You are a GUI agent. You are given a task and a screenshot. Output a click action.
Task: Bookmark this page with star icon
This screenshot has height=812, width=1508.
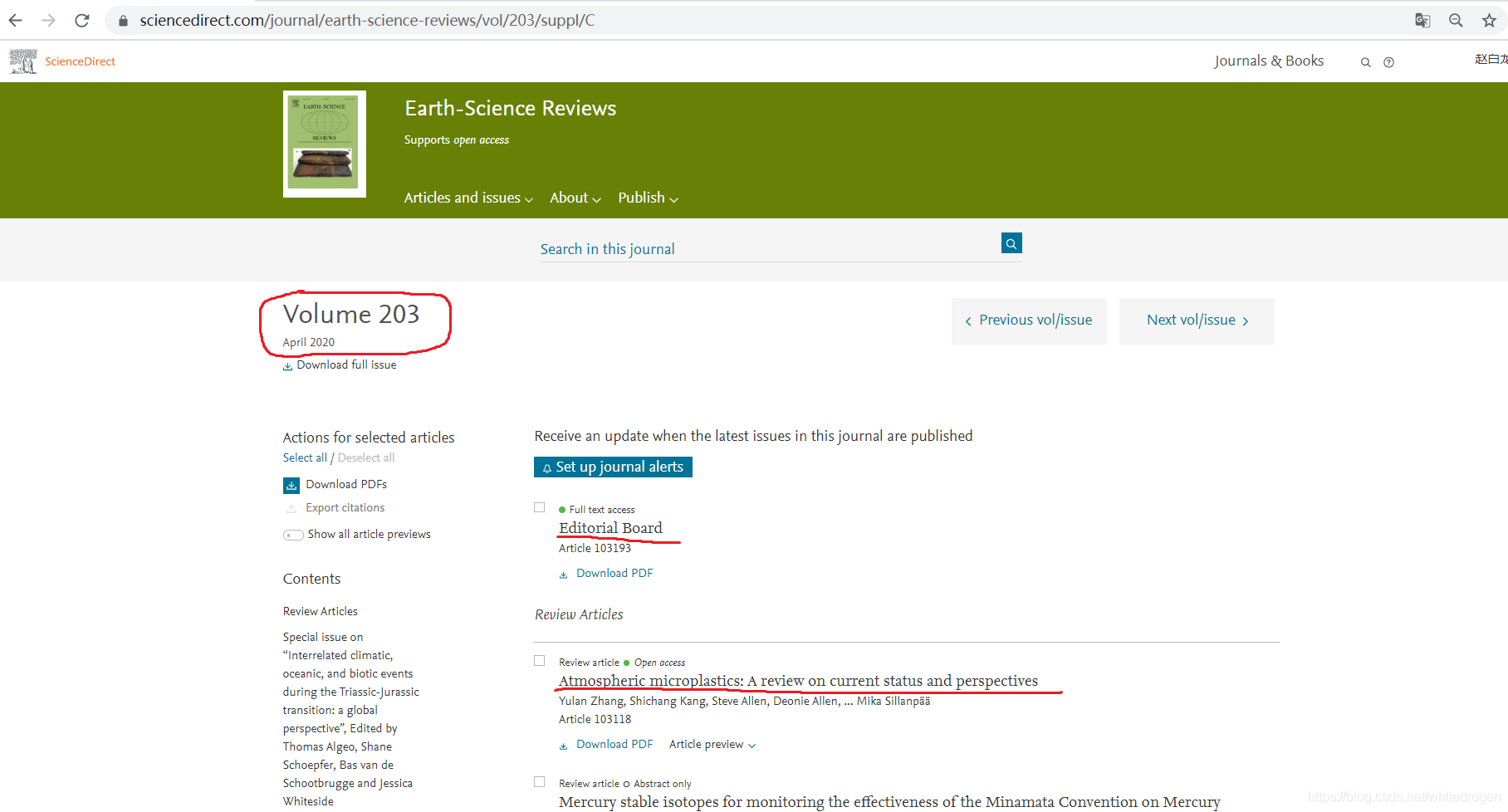pyautogui.click(x=1489, y=21)
